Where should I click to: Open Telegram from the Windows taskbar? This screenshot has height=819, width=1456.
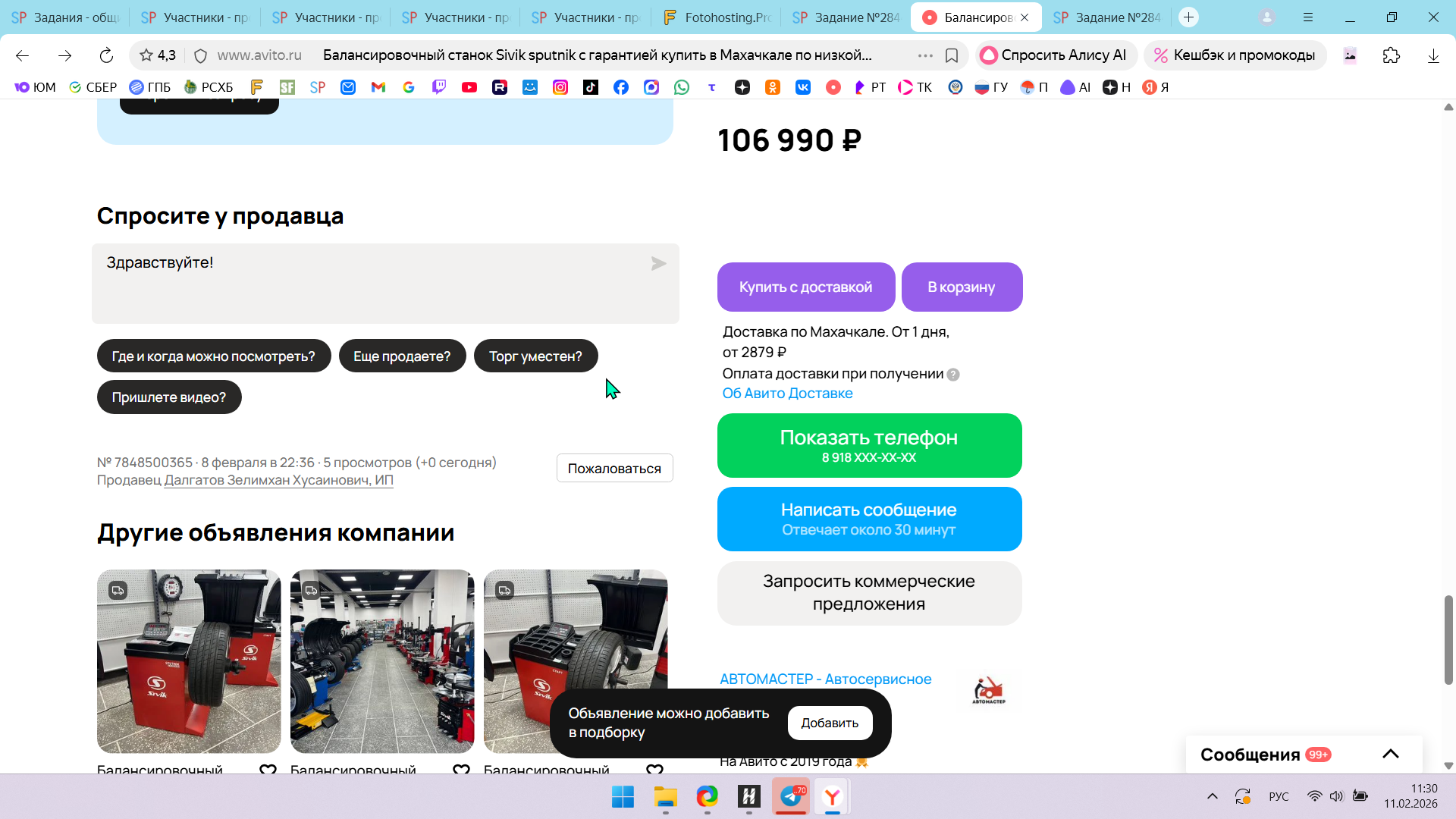coord(790,796)
